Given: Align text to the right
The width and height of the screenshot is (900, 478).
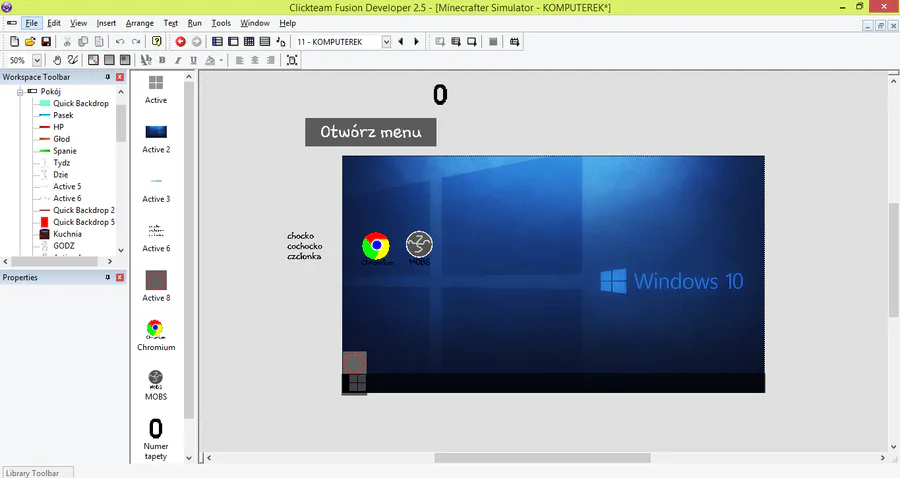Looking at the screenshot, I should [270, 60].
